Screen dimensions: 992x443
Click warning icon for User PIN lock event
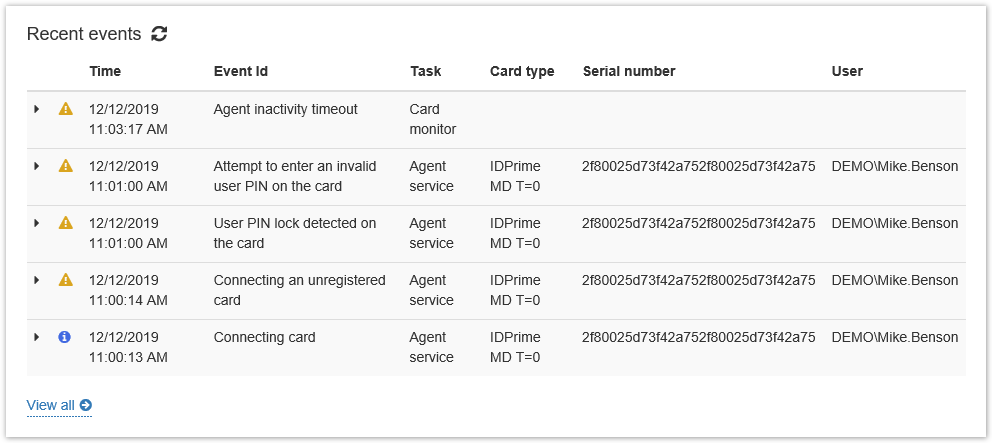point(66,223)
